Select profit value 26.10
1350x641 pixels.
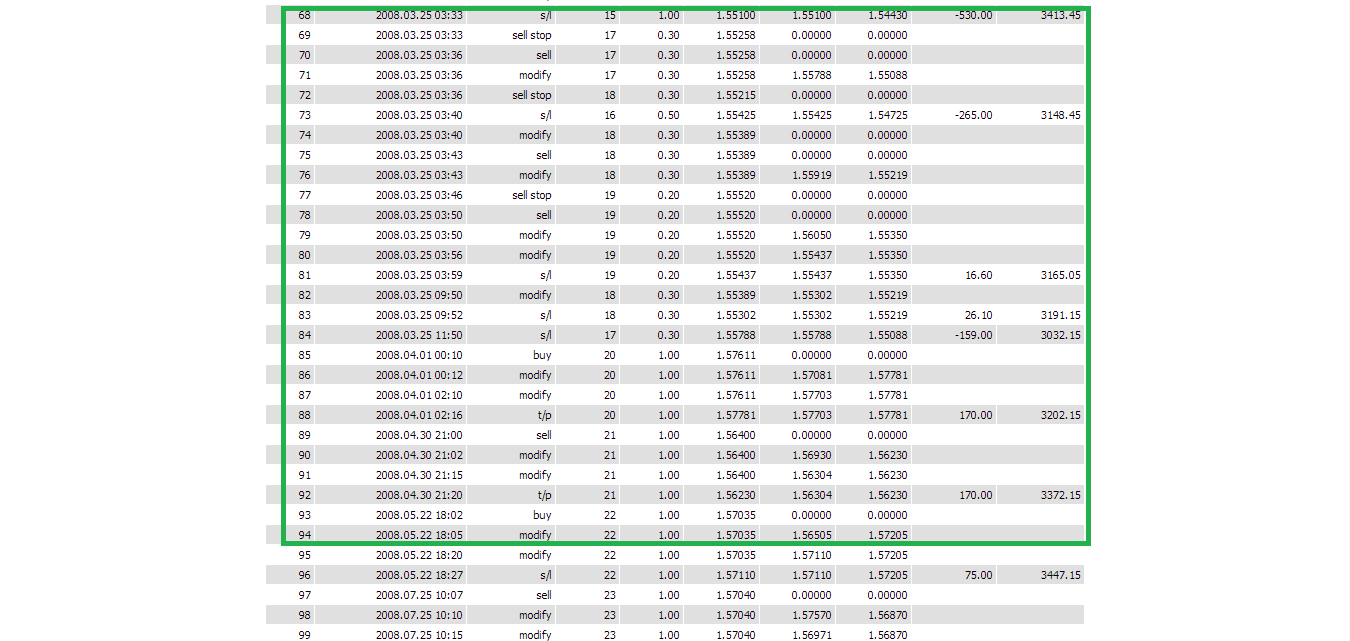pos(979,315)
